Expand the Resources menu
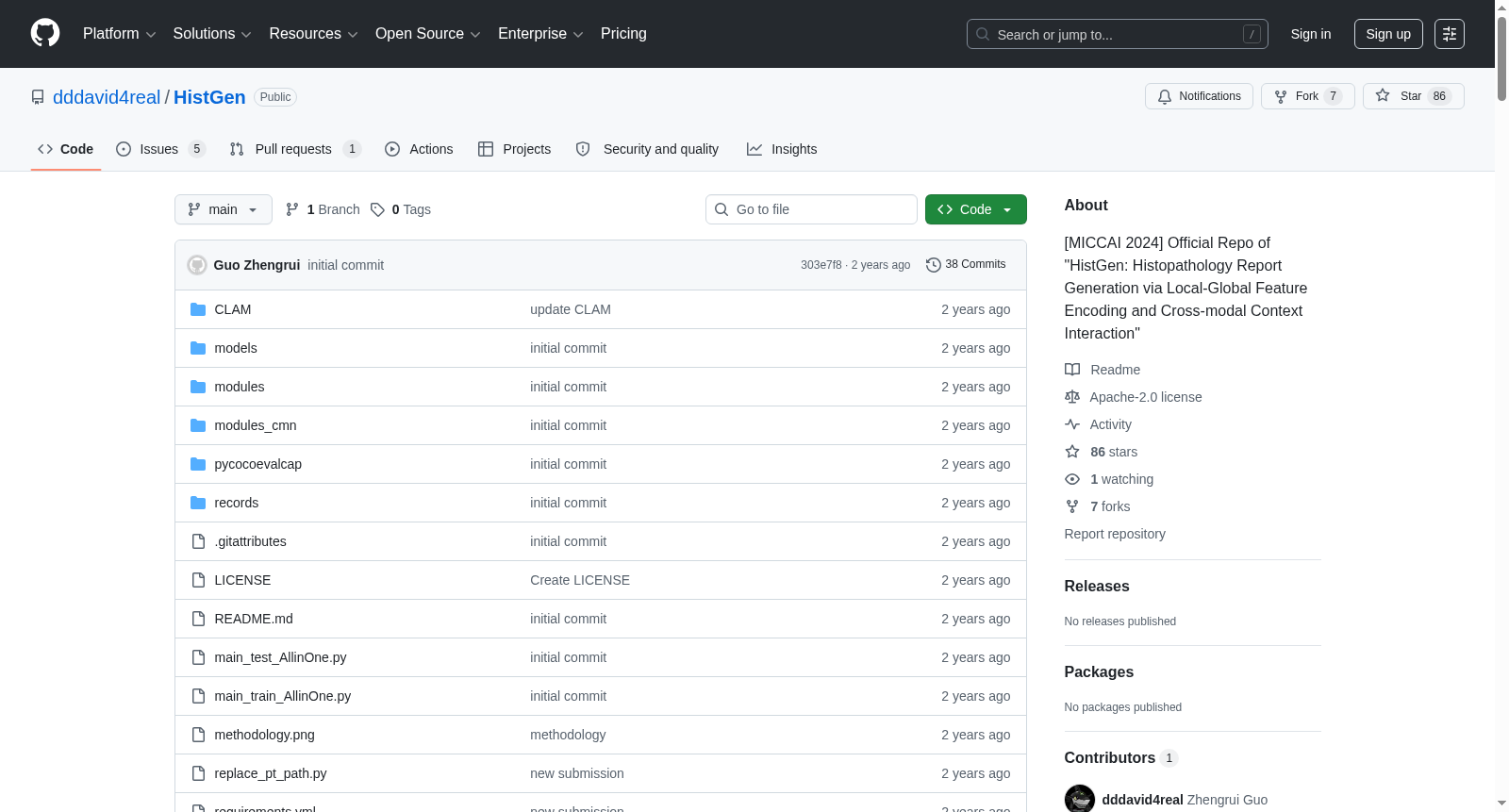The height and width of the screenshot is (812, 1509). (313, 34)
